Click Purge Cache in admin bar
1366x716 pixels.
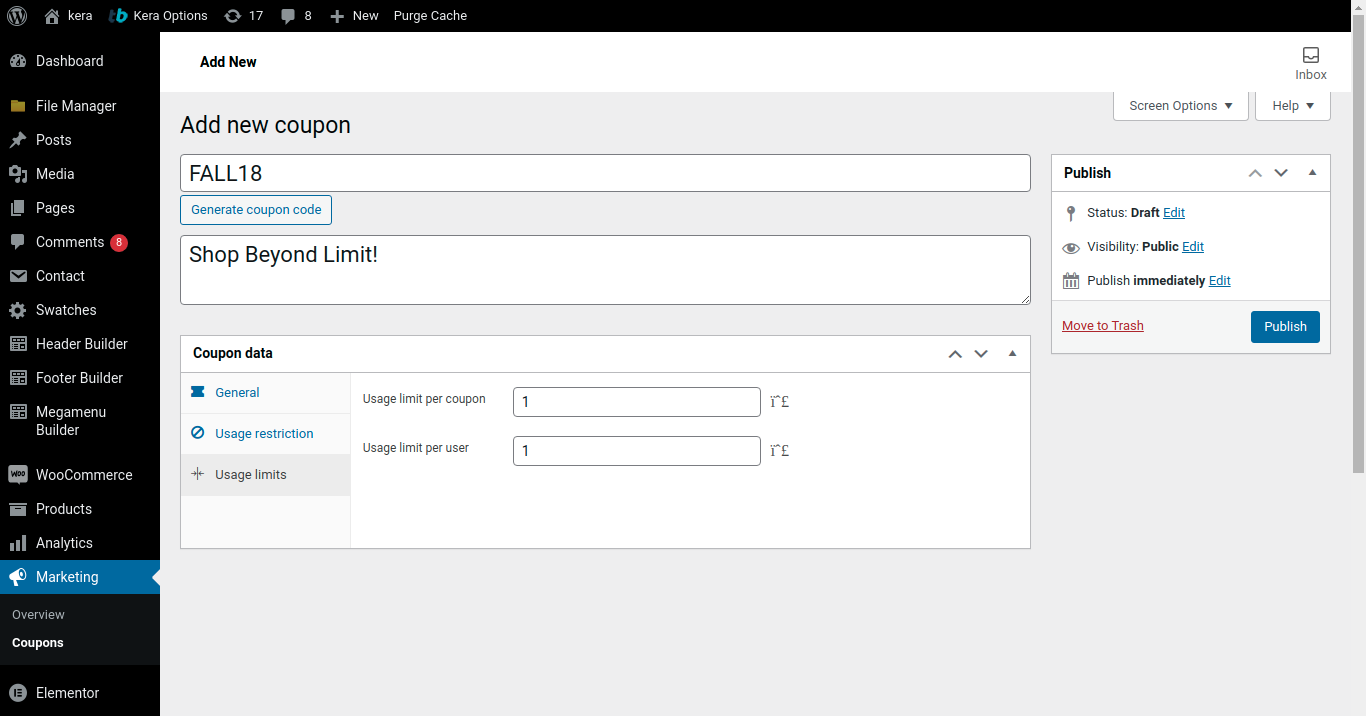coord(430,16)
